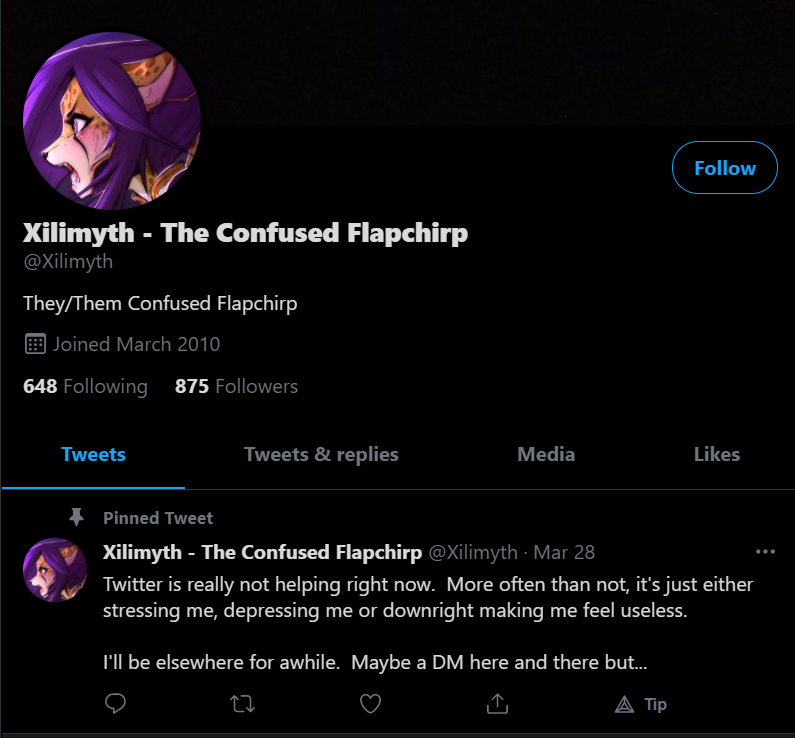Switch to Tweets & replies tab

pos(321,454)
